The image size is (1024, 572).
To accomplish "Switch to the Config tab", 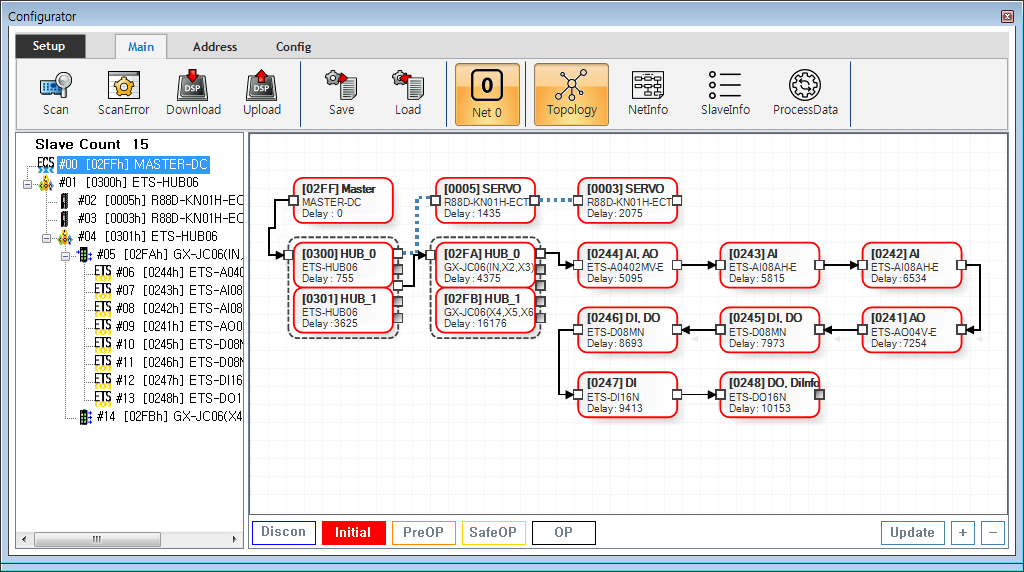I will click(293, 47).
